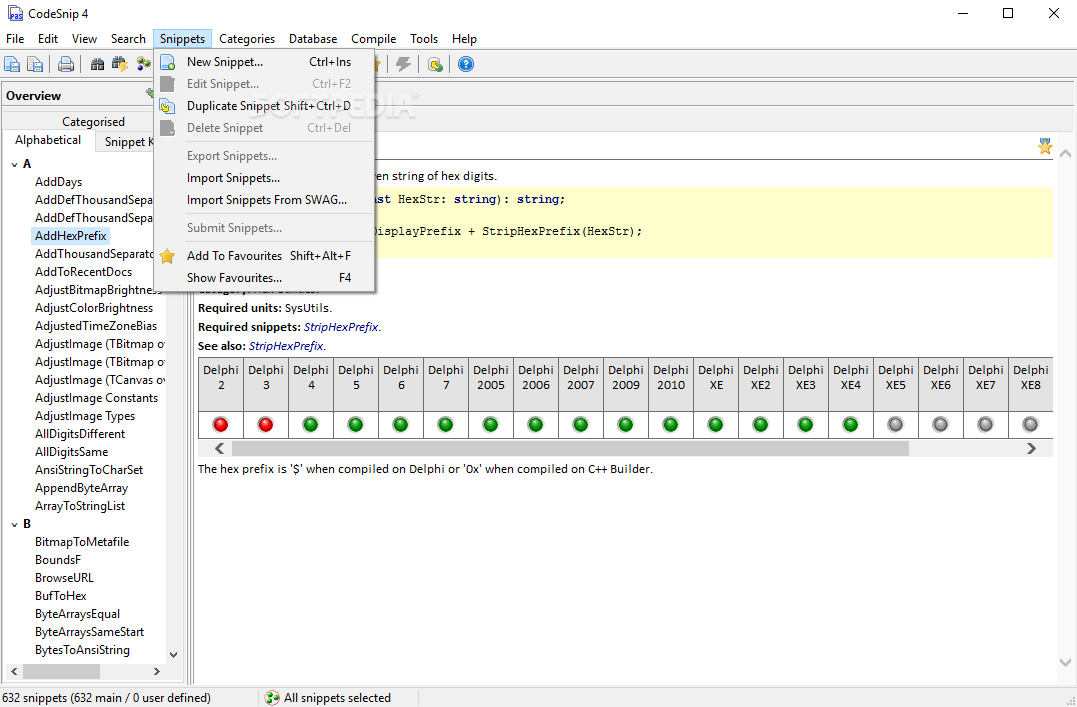1077x707 pixels.
Task: Select AdjustColorBrightness snippet
Action: [x=94, y=308]
